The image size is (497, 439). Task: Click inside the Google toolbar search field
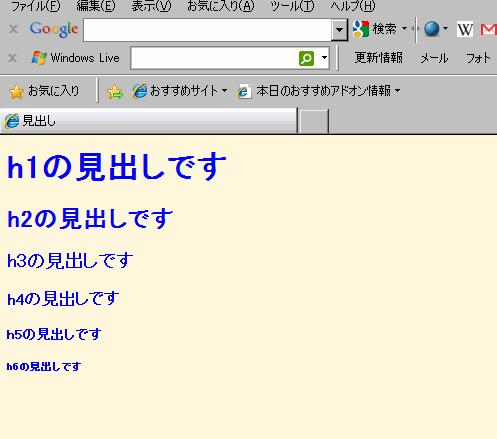point(207,30)
